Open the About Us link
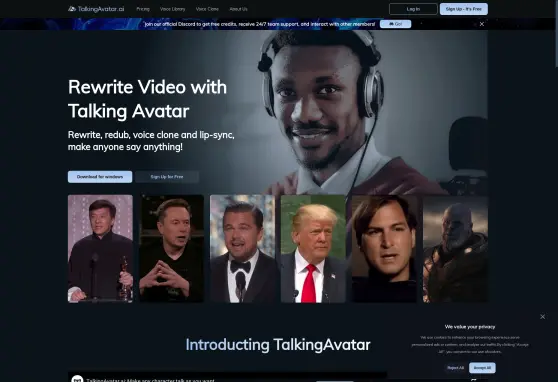 tap(238, 9)
